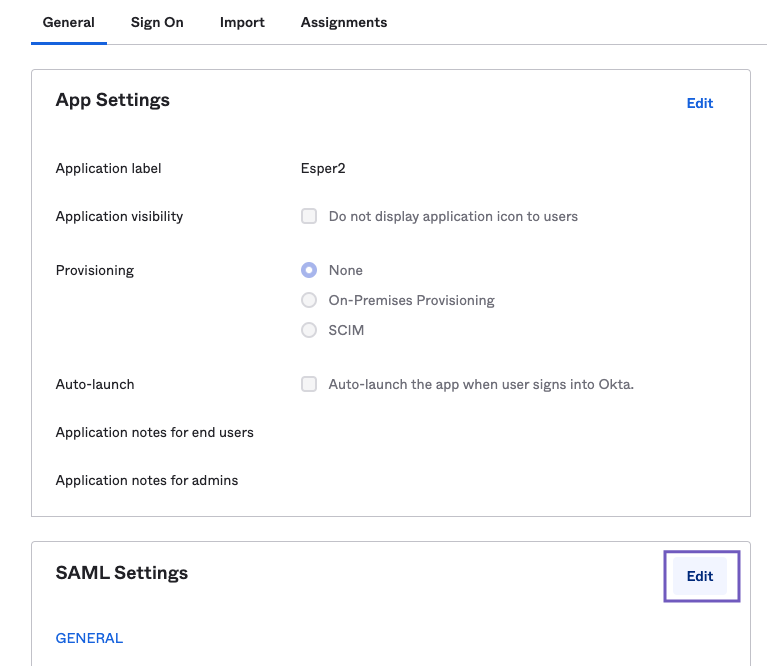This screenshot has height=666, width=767.
Task: Click Edit link in App Settings
Action: pos(699,103)
